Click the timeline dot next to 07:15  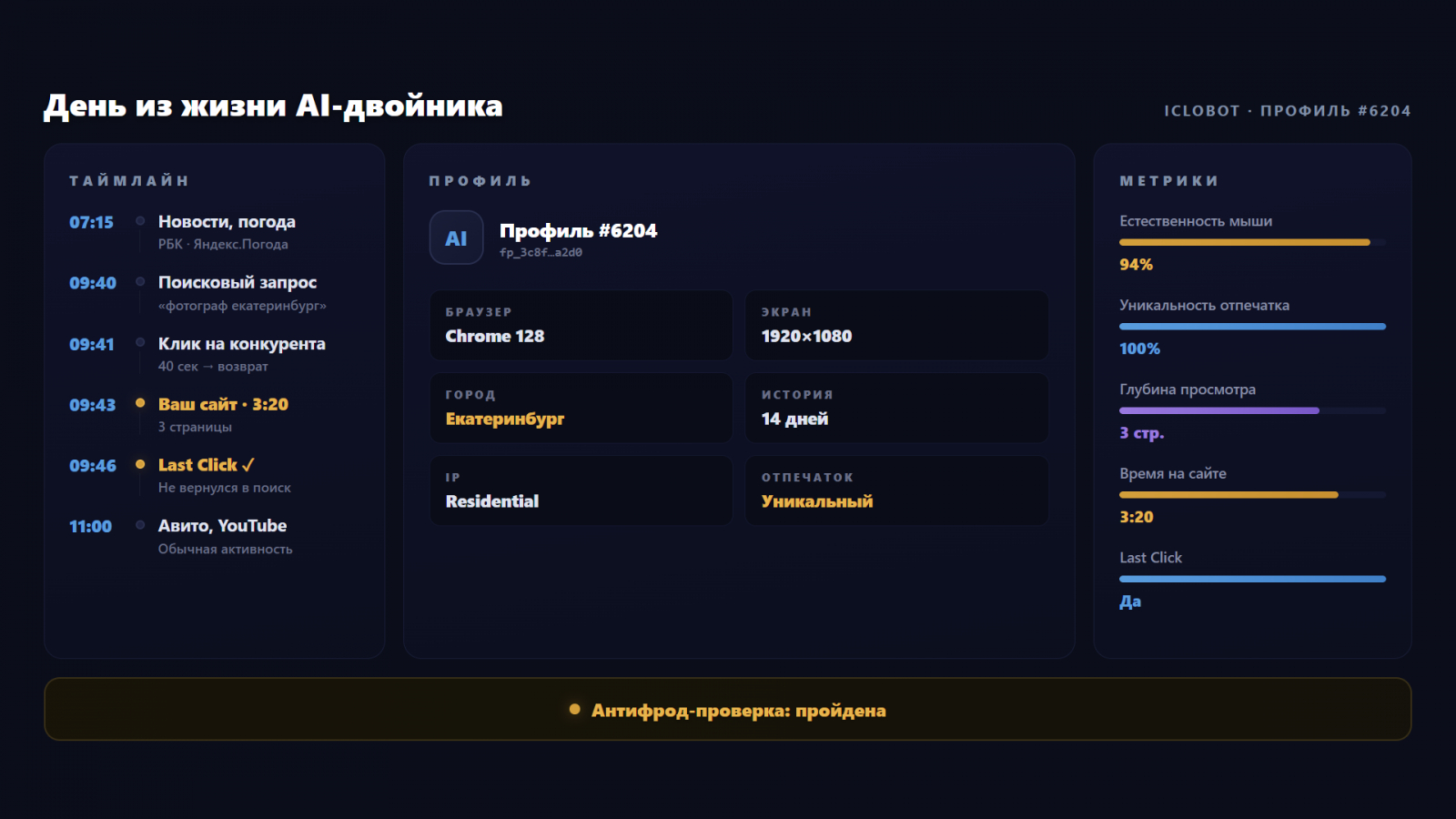(140, 221)
